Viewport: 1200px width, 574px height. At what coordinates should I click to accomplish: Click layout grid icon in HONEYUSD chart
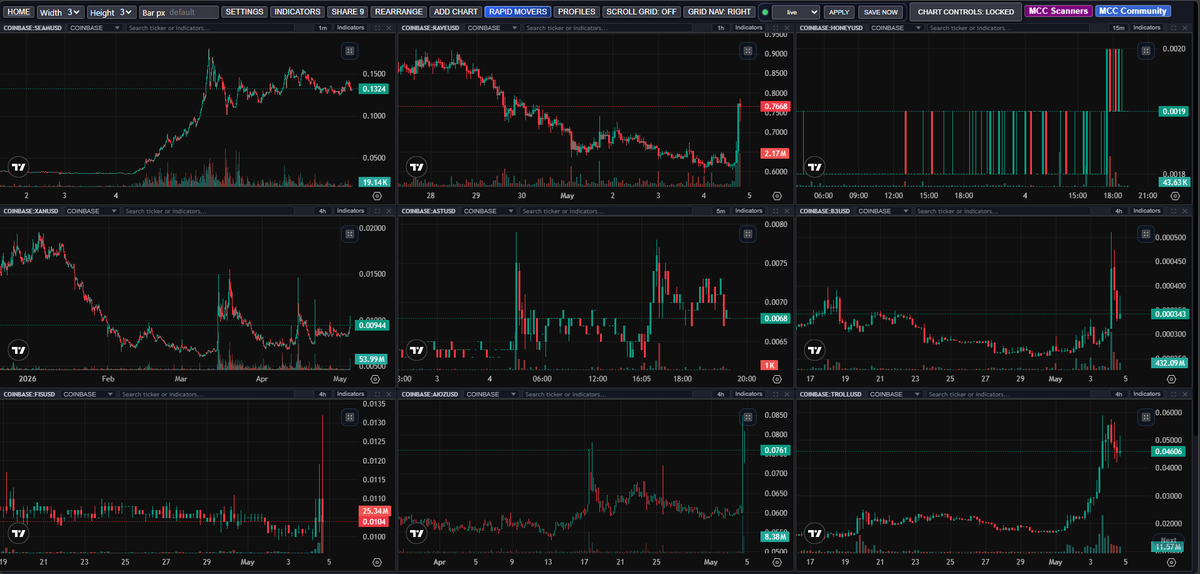(x=1147, y=51)
